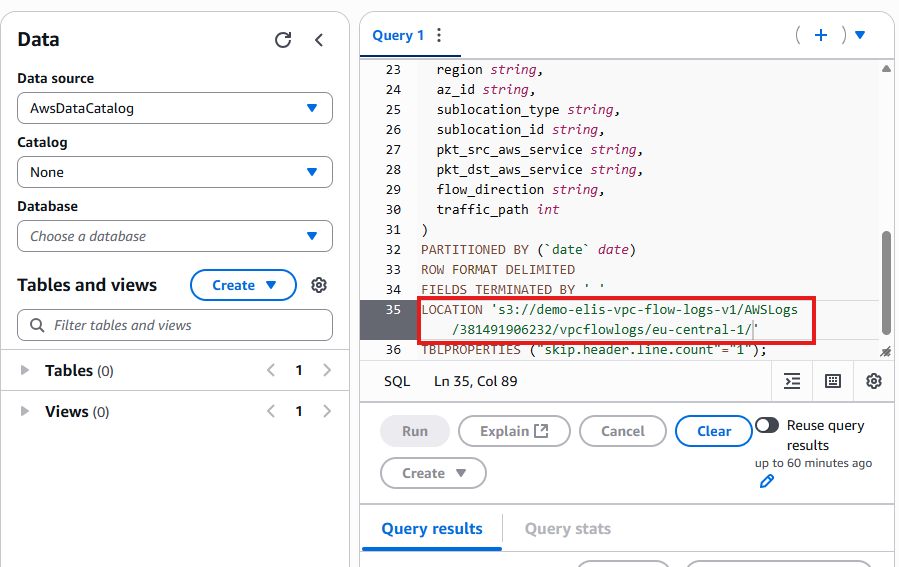Image resolution: width=899 pixels, height=567 pixels.
Task: Open the Data source dropdown
Action: [x=175, y=108]
